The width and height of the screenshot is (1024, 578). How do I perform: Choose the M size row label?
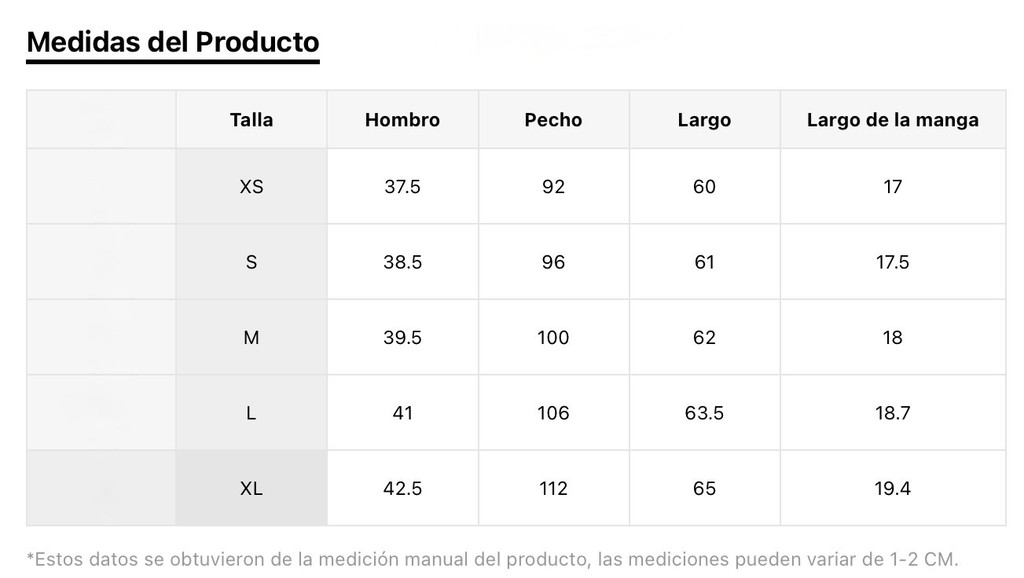coord(251,338)
